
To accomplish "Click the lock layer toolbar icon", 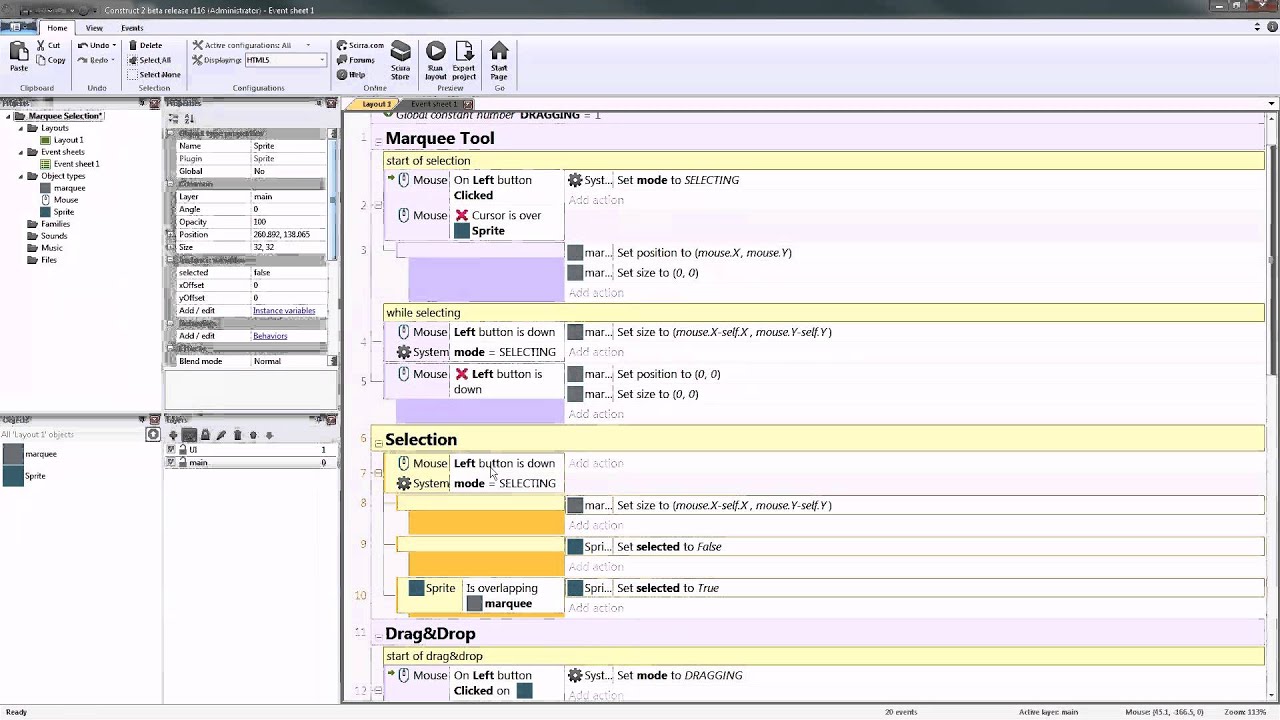I will 205,435.
